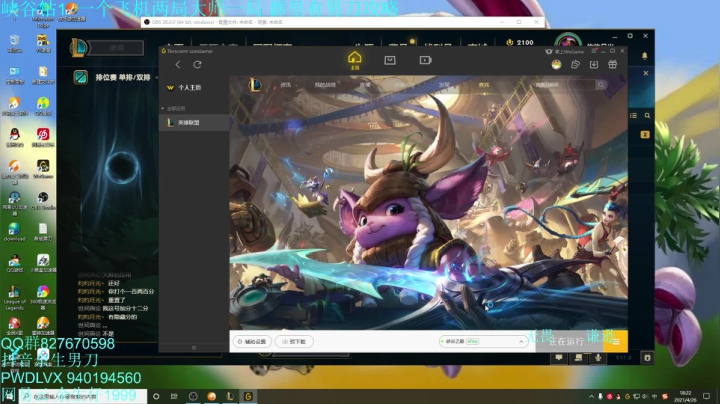Viewport: 720px width, 404px height.
Task: Open yellow folder icon in League sidebar
Action: pos(645,135)
